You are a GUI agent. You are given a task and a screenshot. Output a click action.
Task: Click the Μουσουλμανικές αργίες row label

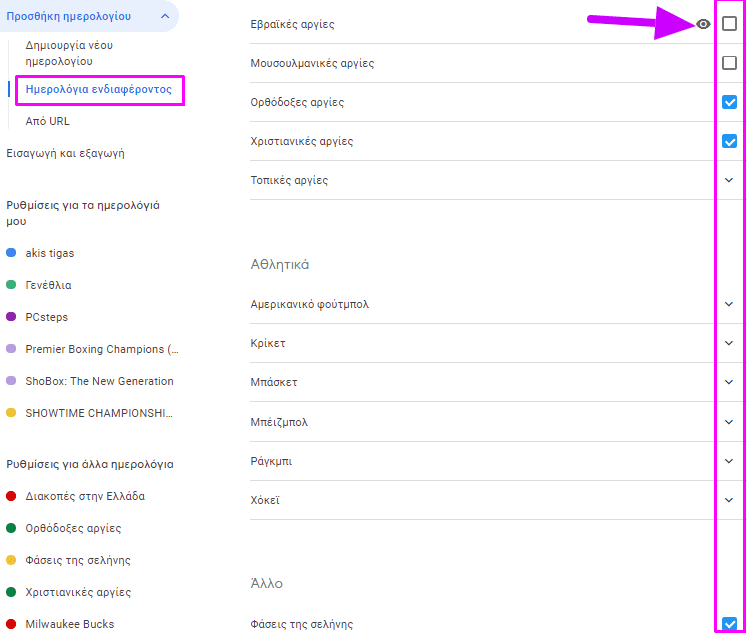click(x=313, y=63)
